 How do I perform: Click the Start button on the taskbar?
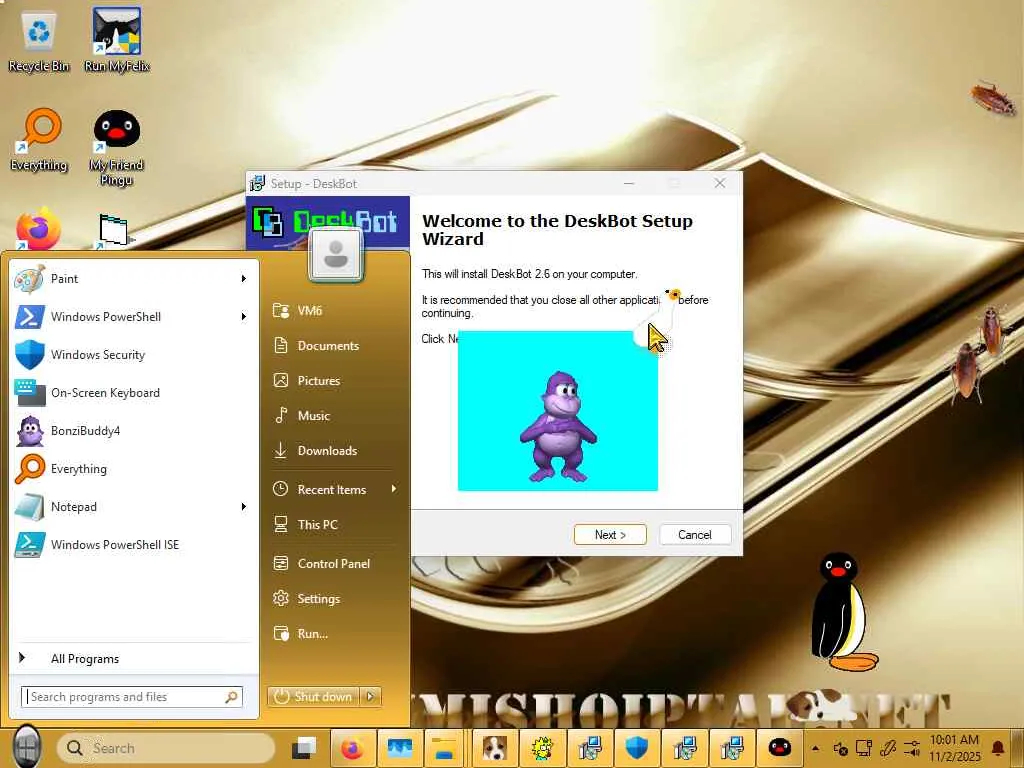tap(27, 747)
